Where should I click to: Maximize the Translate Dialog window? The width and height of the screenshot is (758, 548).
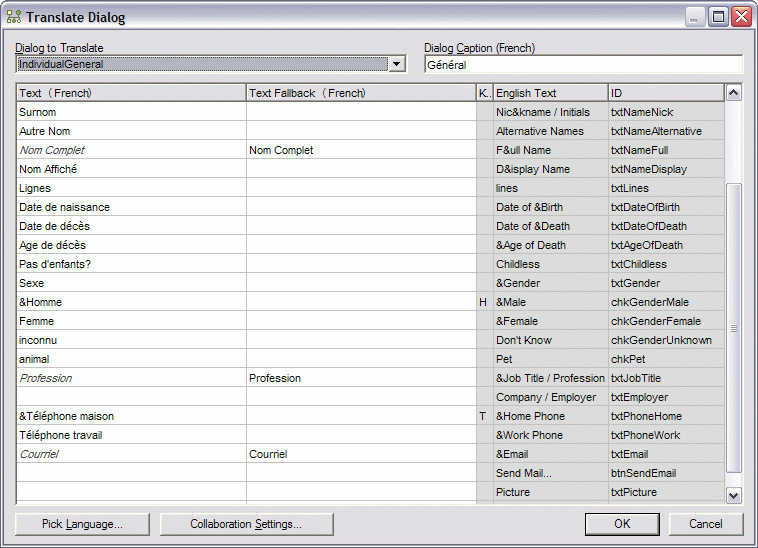click(x=718, y=17)
